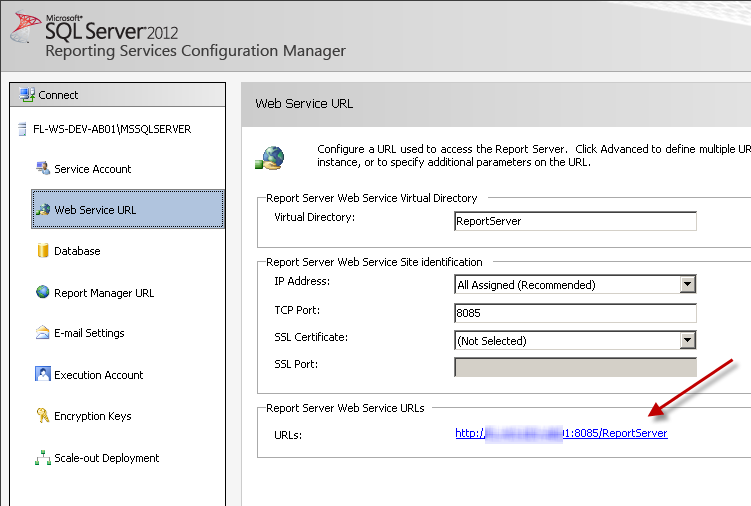Open the ReportServer URL link on port 8085
This screenshot has height=506, width=751.
[x=561, y=433]
